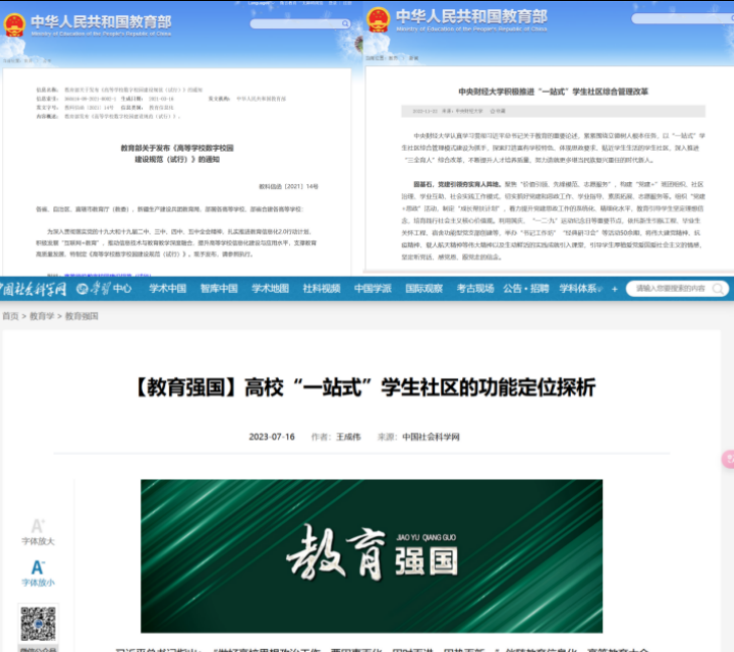Select the 社科视频 navigation item
The width and height of the screenshot is (734, 652).
323,289
